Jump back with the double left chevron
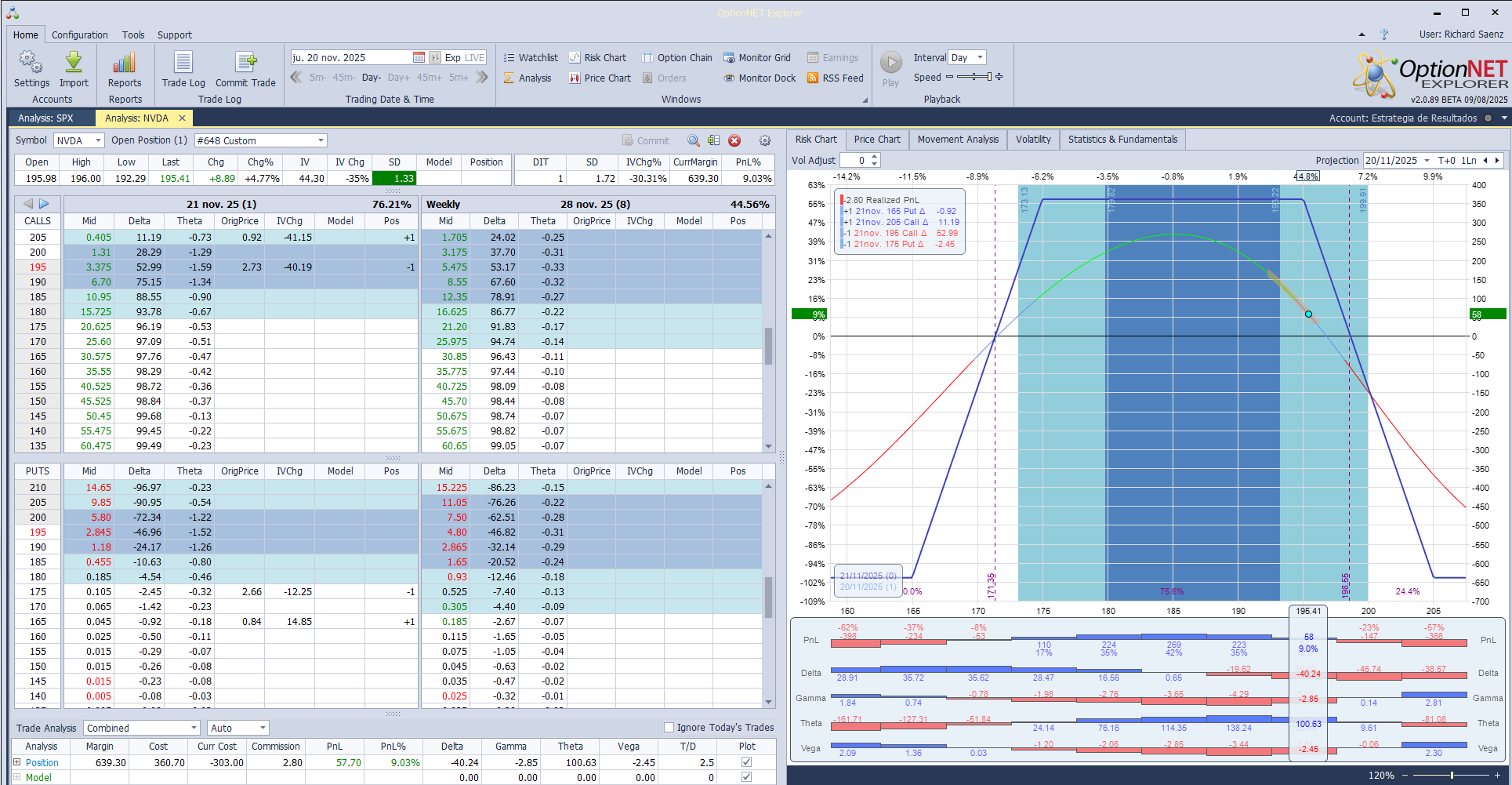 pos(296,77)
